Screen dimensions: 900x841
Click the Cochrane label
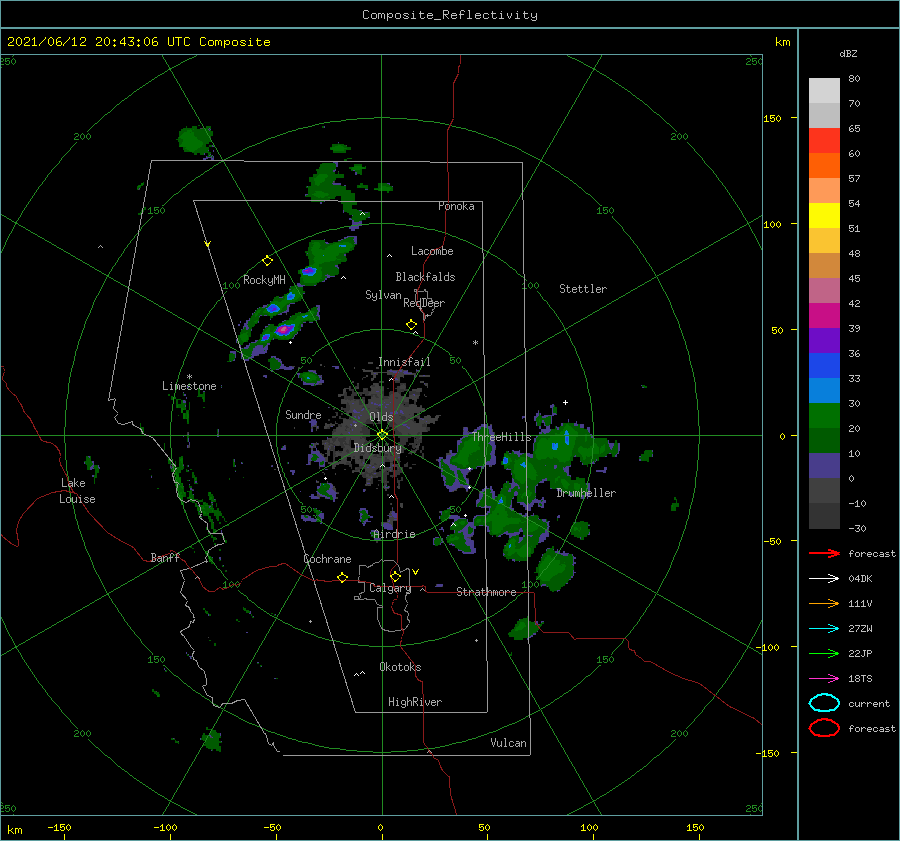click(327, 559)
